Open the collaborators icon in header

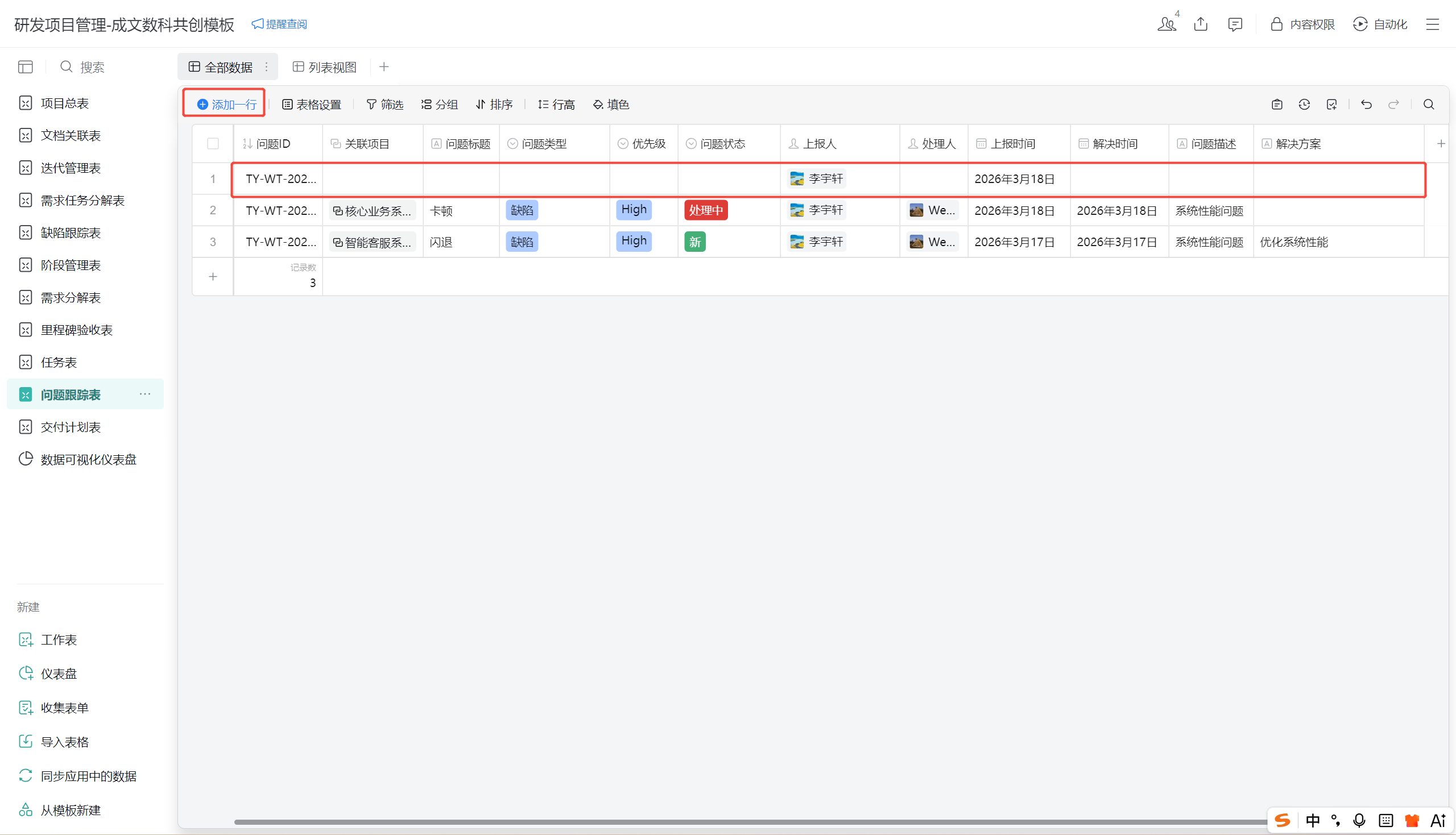pyautogui.click(x=1167, y=24)
